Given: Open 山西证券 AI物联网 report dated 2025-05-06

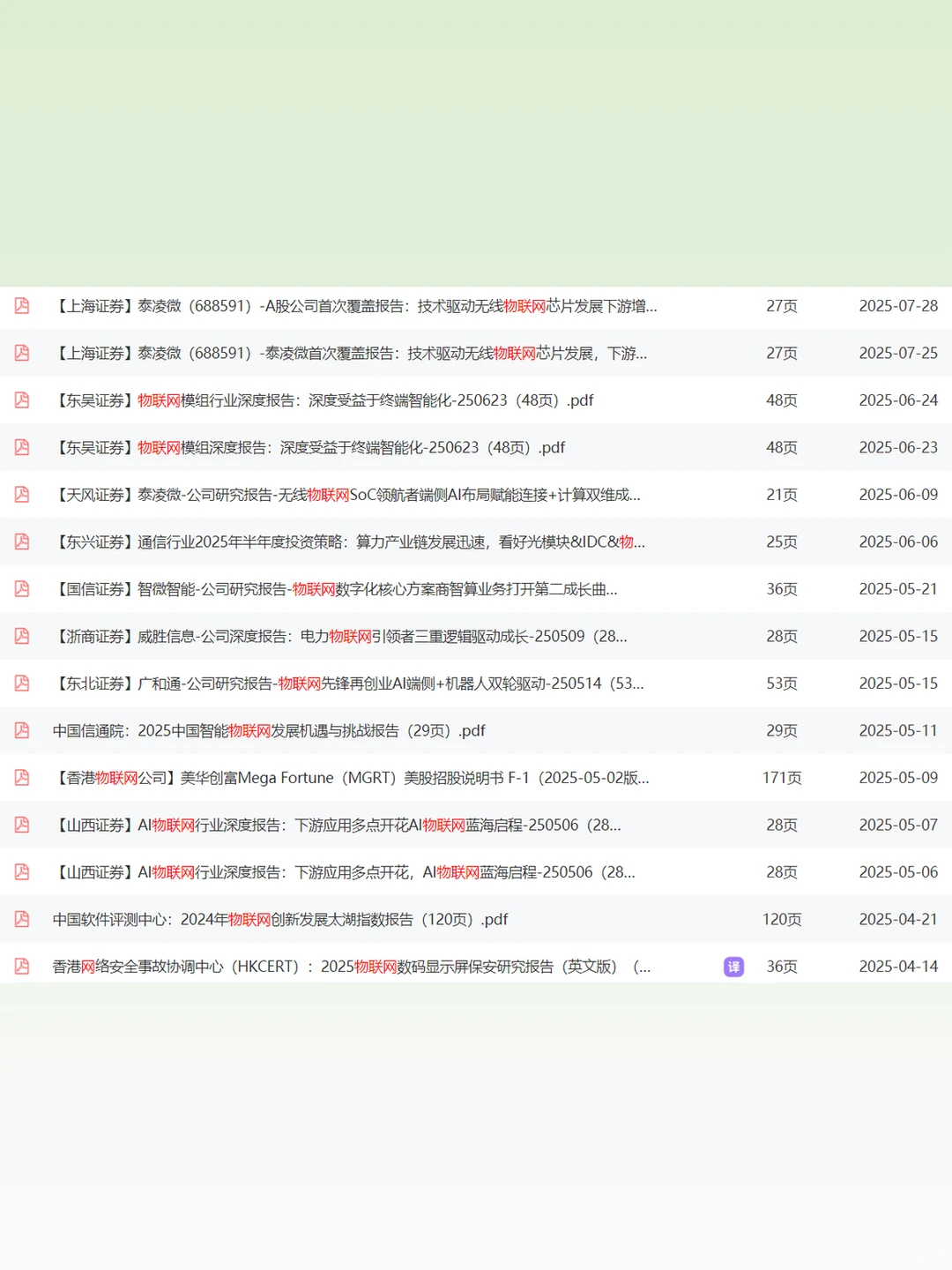Looking at the screenshot, I should click(x=344, y=872).
